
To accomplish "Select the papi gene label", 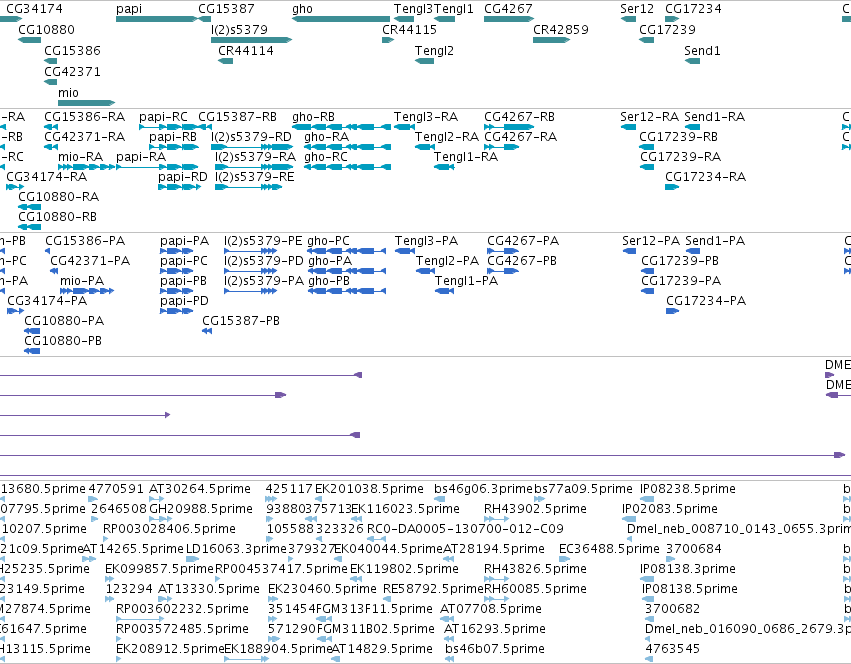I will click(129, 9).
